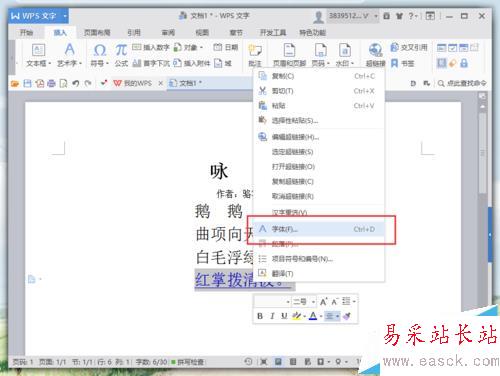Switch to the 页面布局 ribbon tab
Screen dimensions: 500x376
[97, 33]
